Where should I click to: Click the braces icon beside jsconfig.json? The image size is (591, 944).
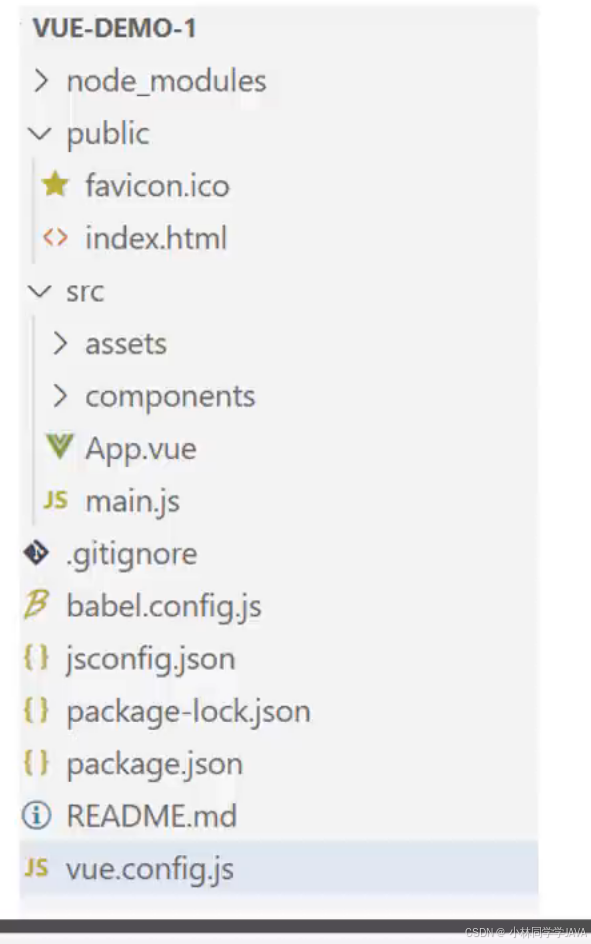[x=36, y=657]
